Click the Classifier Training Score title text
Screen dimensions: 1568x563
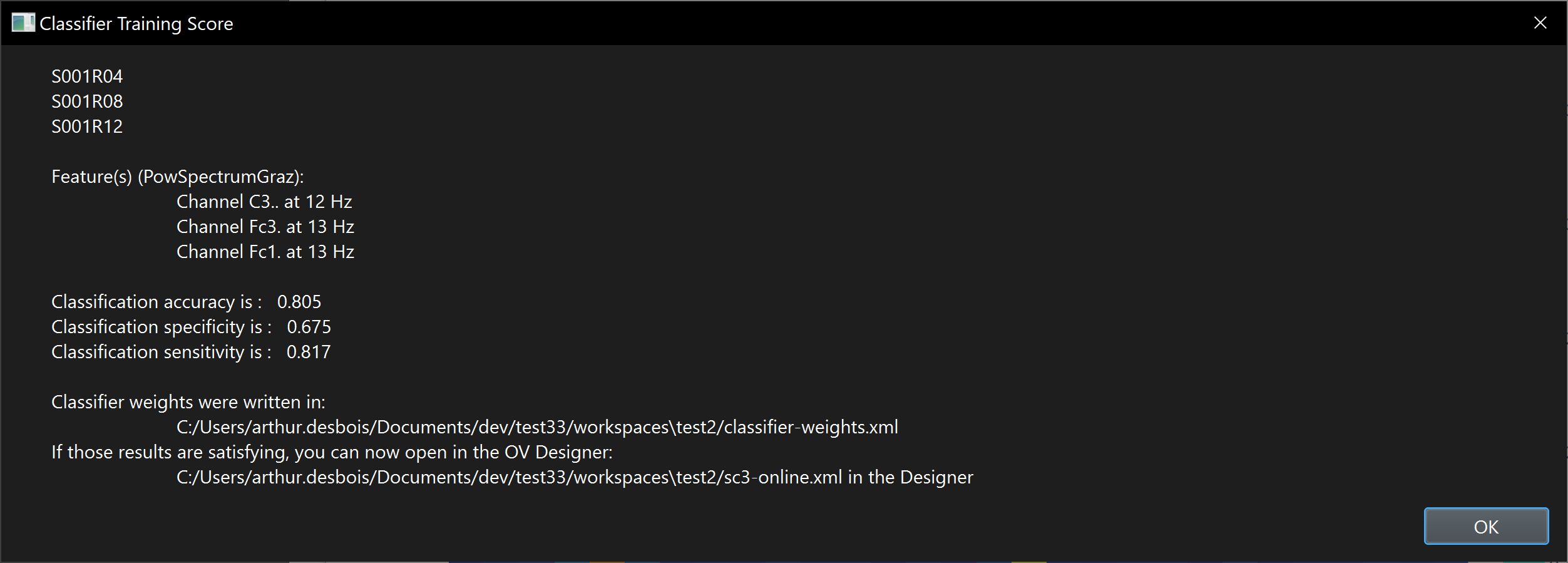(136, 24)
